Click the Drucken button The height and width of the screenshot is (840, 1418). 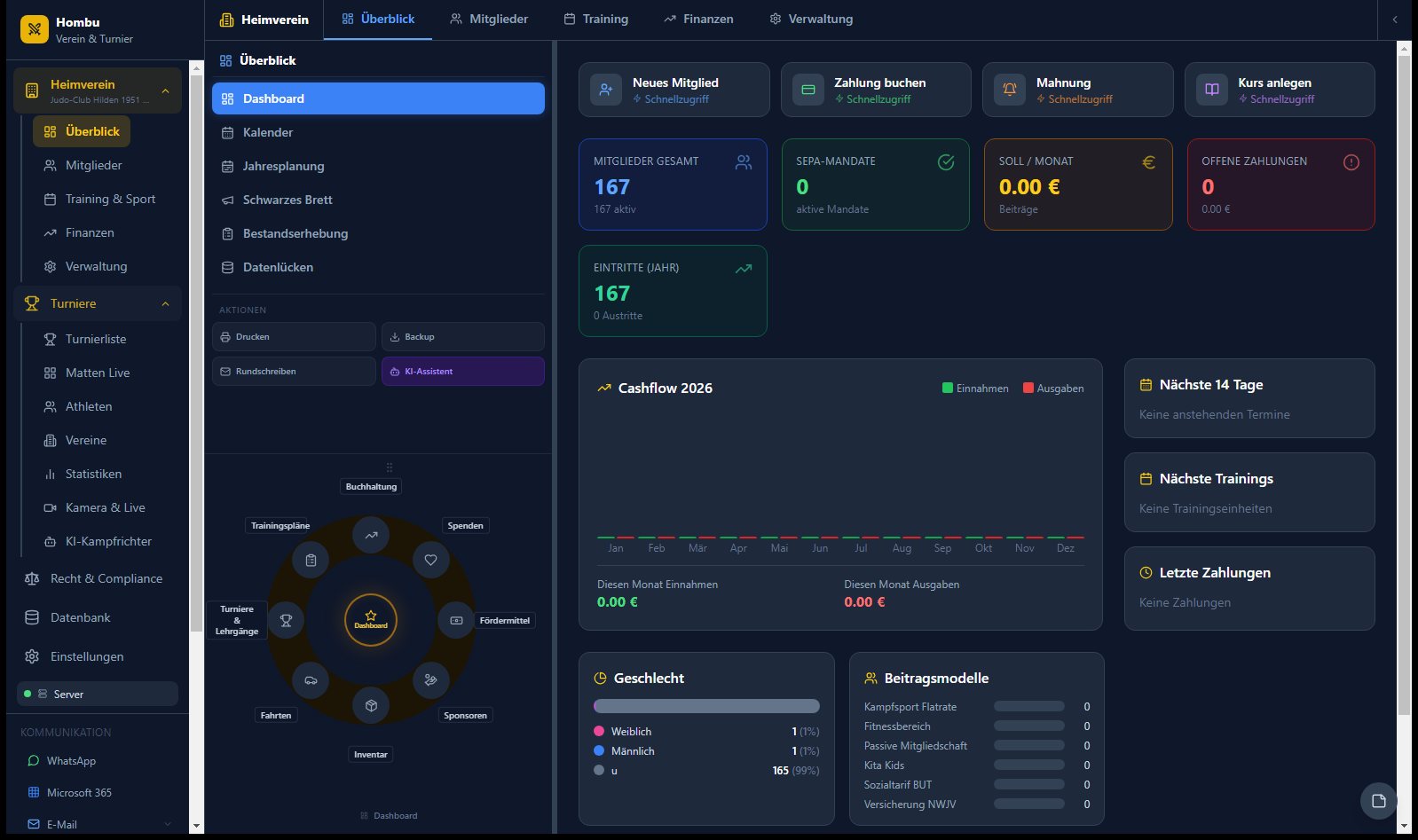coord(294,337)
